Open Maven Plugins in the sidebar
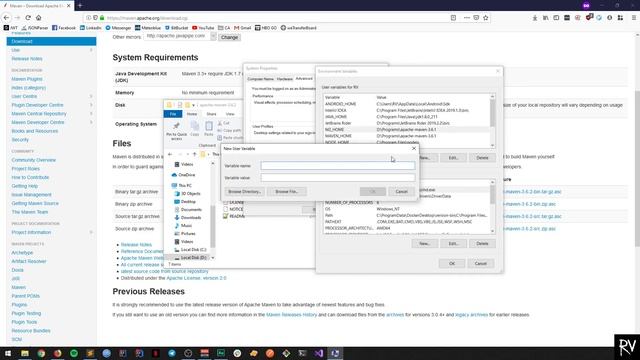The height and width of the screenshot is (360, 640). (x=27, y=79)
